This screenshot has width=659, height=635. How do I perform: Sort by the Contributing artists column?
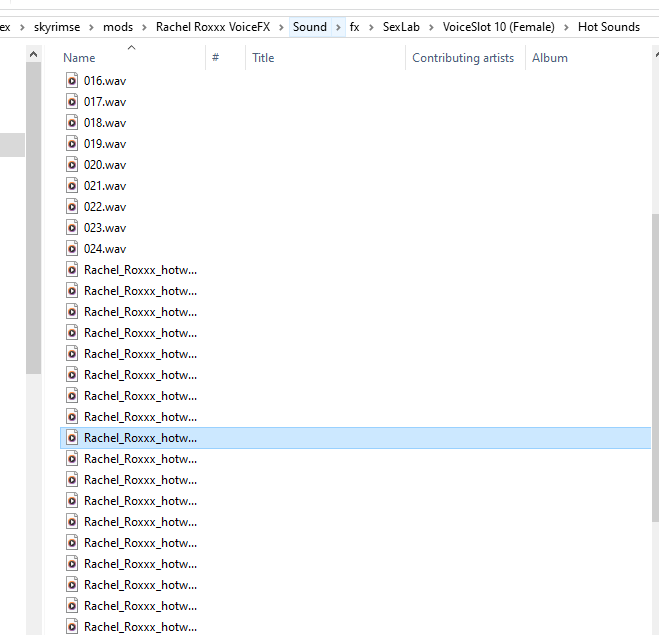[x=465, y=58]
